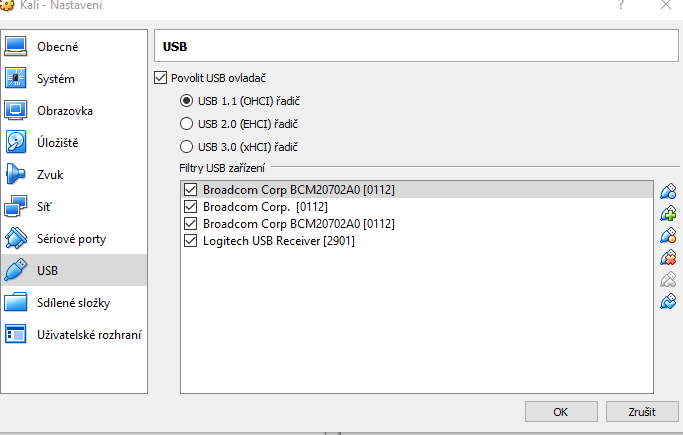Viewport: 683px width, 435px height.
Task: Edit the selected USB filter
Action: pyautogui.click(x=669, y=235)
